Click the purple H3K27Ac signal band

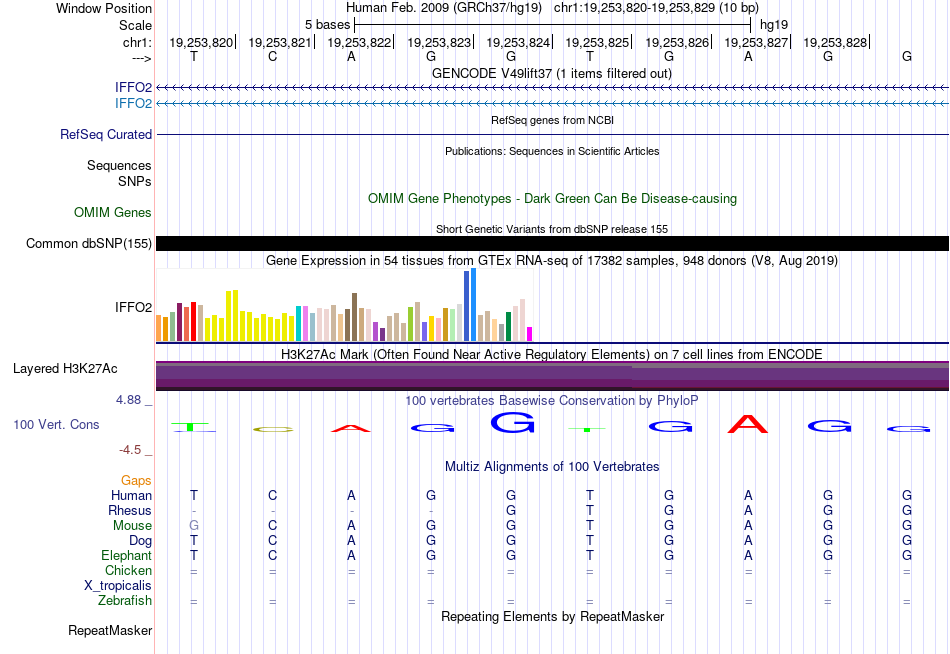[x=552, y=376]
